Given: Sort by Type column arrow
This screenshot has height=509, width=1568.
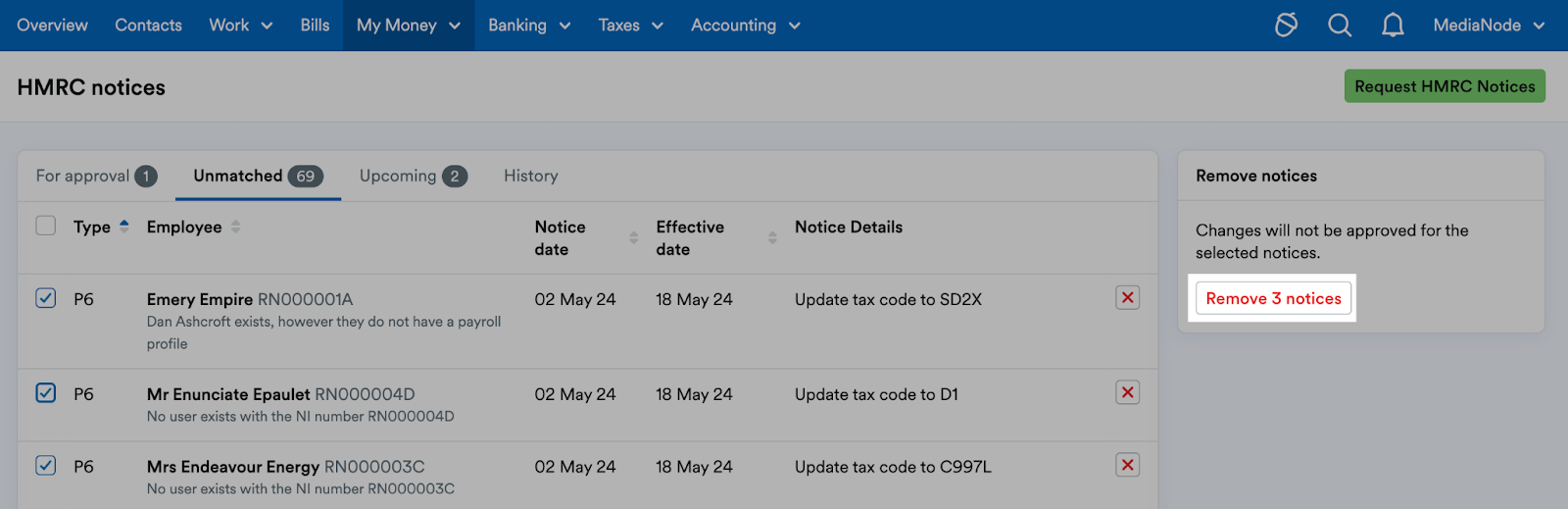Looking at the screenshot, I should point(124,227).
